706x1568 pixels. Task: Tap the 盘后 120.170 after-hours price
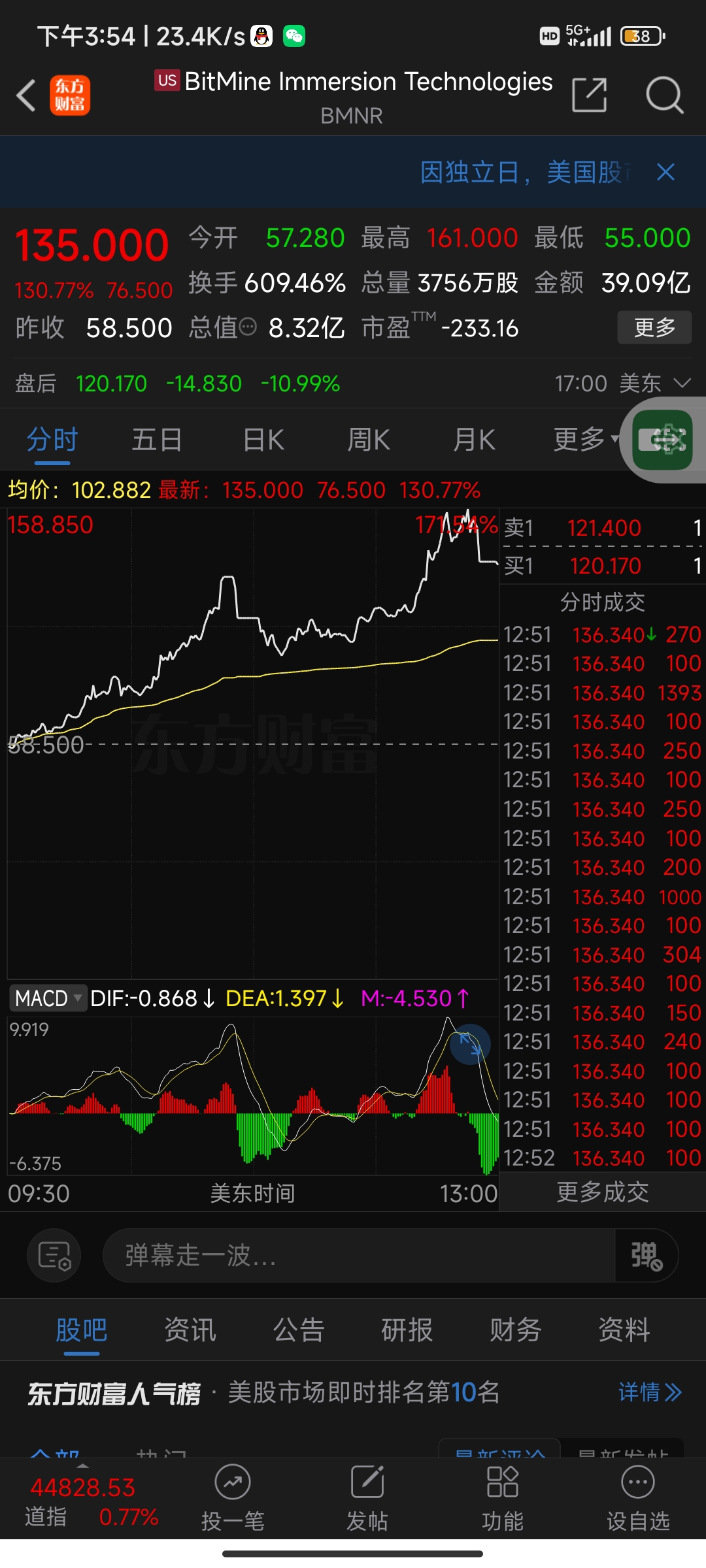tap(111, 384)
